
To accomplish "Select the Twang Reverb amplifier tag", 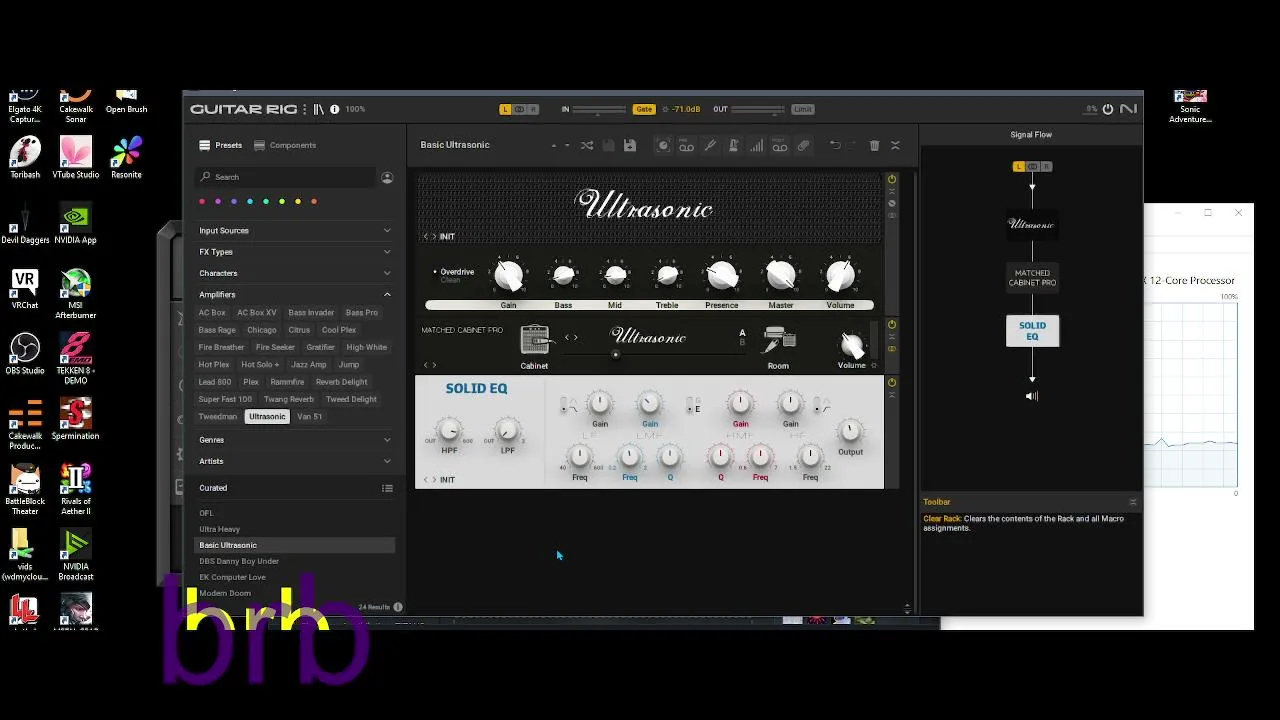I will coord(289,399).
